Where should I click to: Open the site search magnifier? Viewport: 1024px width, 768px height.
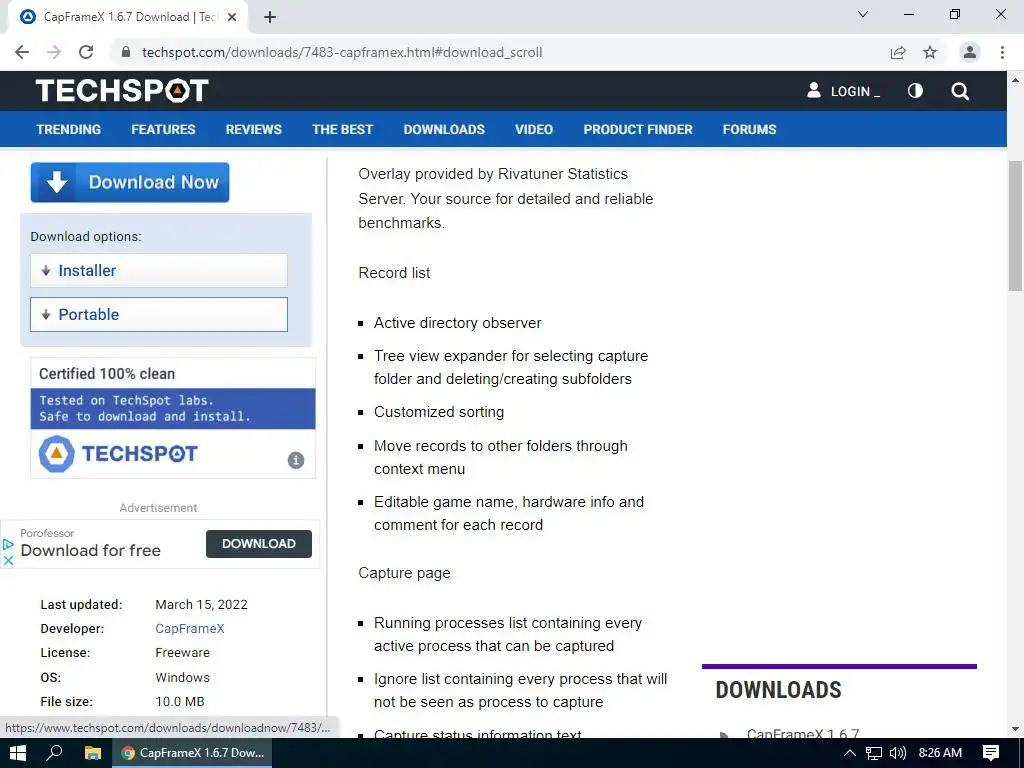(960, 91)
